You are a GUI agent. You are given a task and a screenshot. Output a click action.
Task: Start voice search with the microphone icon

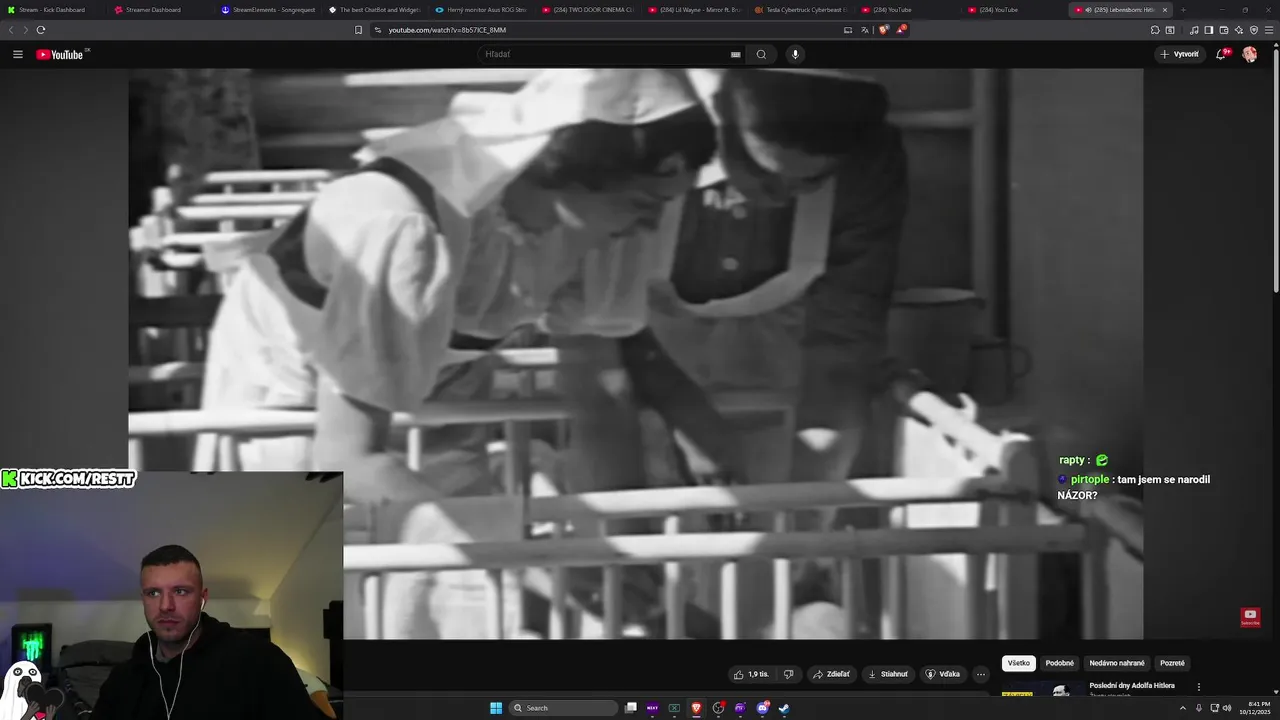795,54
